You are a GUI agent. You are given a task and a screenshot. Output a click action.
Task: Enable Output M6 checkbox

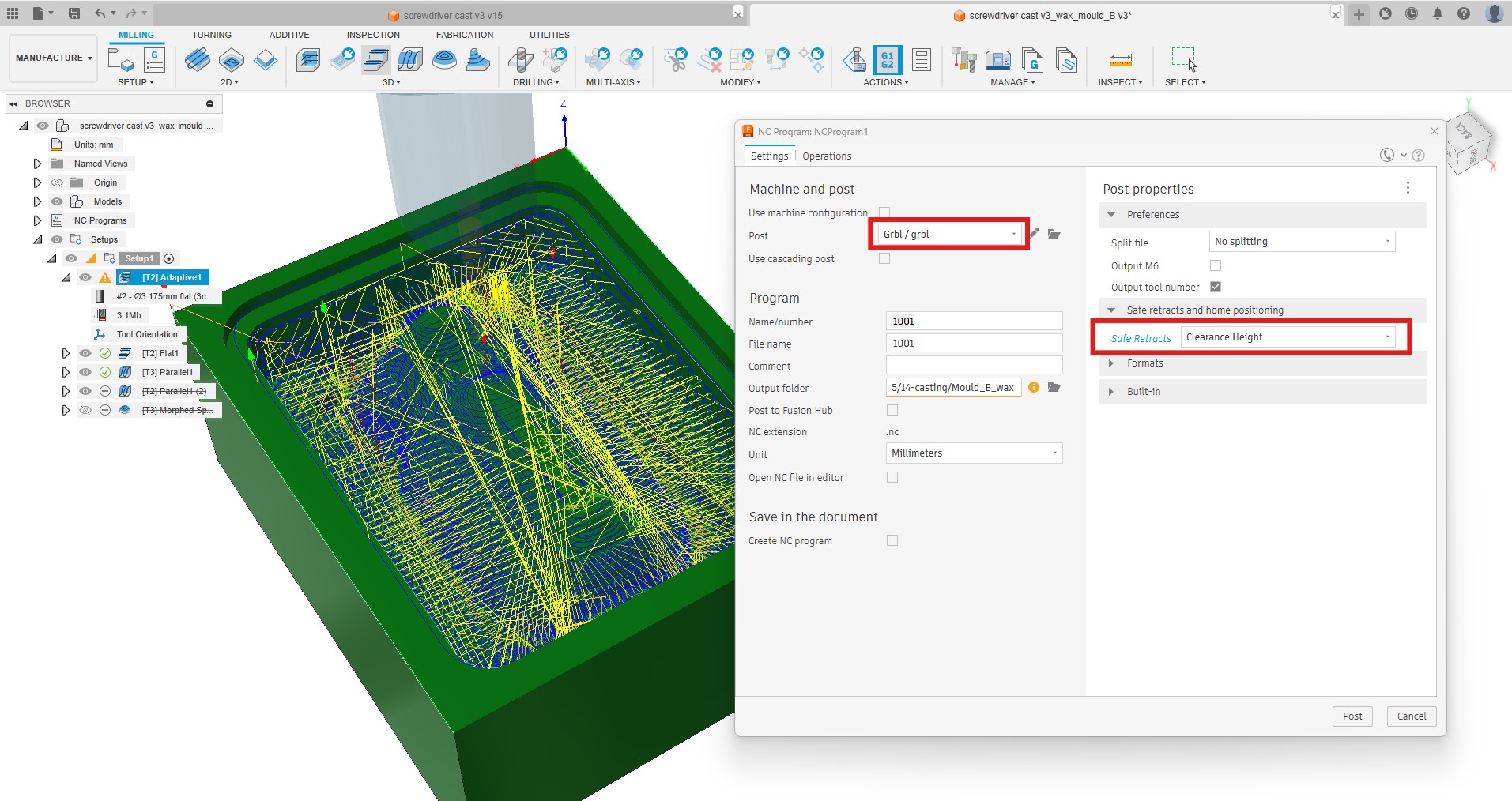click(1216, 265)
